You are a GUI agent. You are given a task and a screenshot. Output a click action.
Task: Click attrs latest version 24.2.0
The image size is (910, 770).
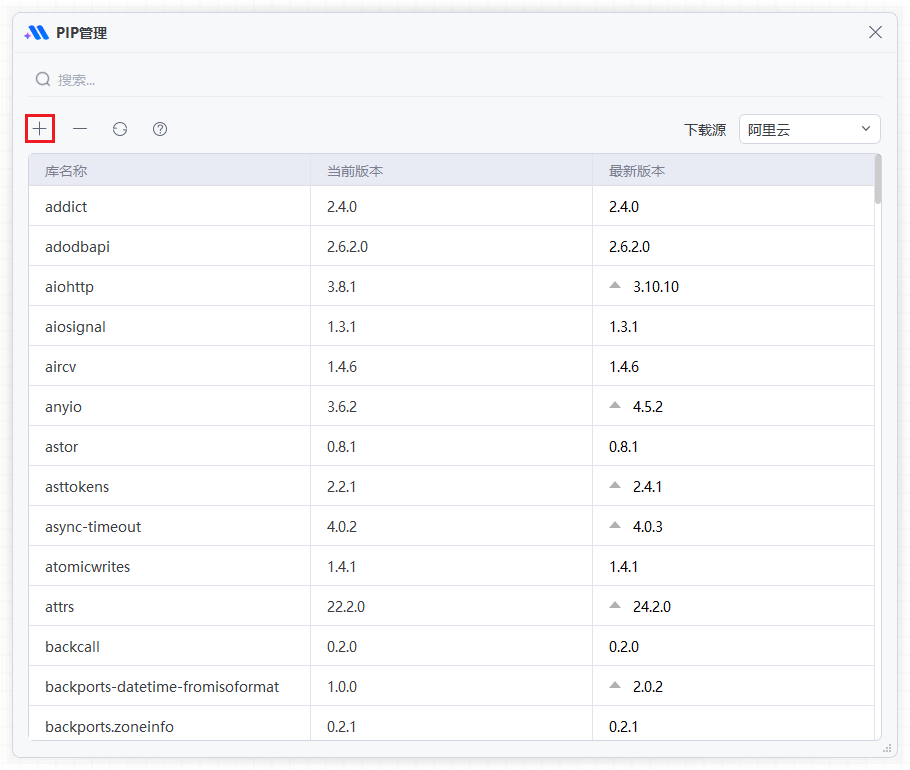coord(652,607)
